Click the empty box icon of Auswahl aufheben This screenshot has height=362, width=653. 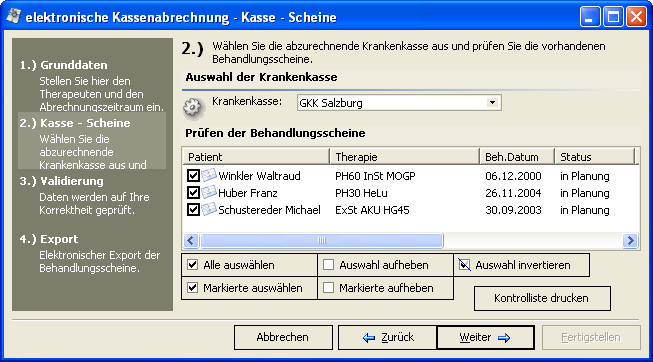(x=329, y=265)
